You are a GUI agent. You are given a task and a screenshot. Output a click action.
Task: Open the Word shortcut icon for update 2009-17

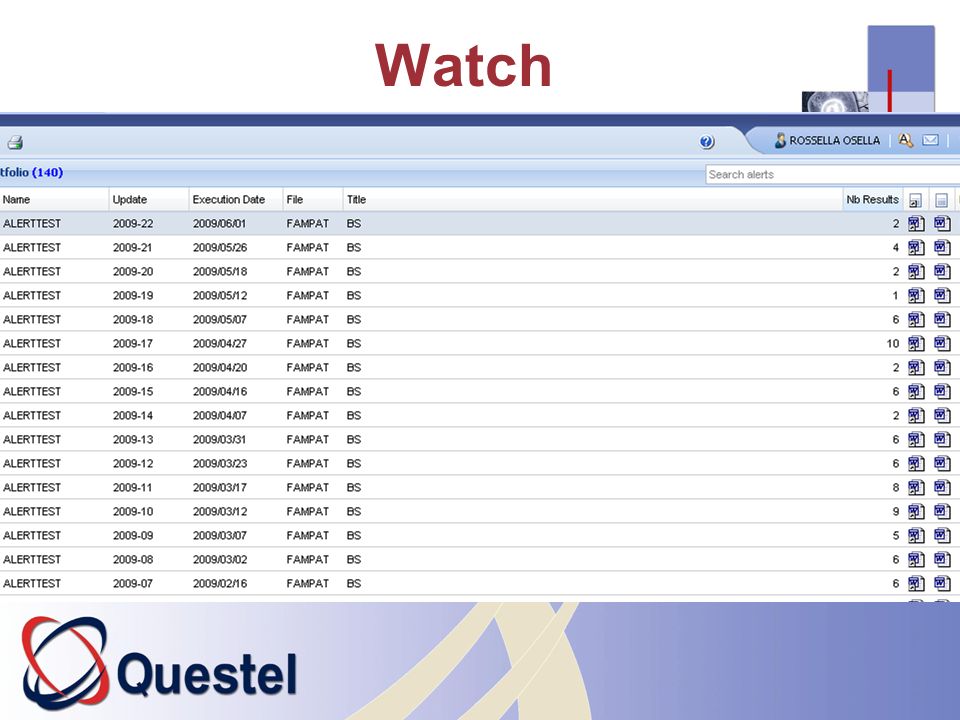(916, 343)
